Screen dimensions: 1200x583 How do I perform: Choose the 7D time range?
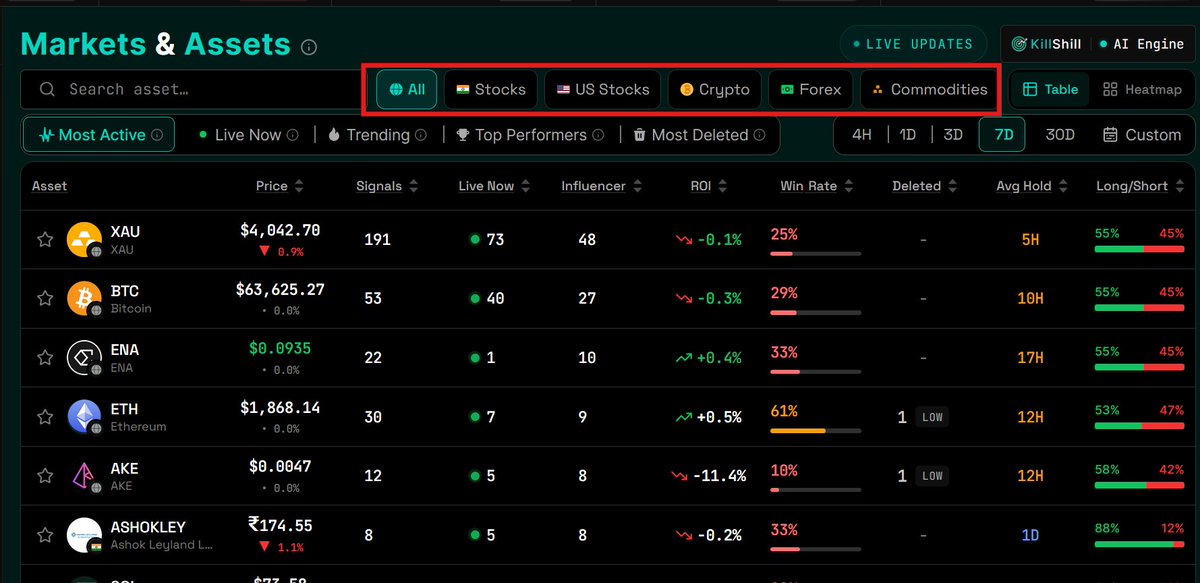(1002, 134)
